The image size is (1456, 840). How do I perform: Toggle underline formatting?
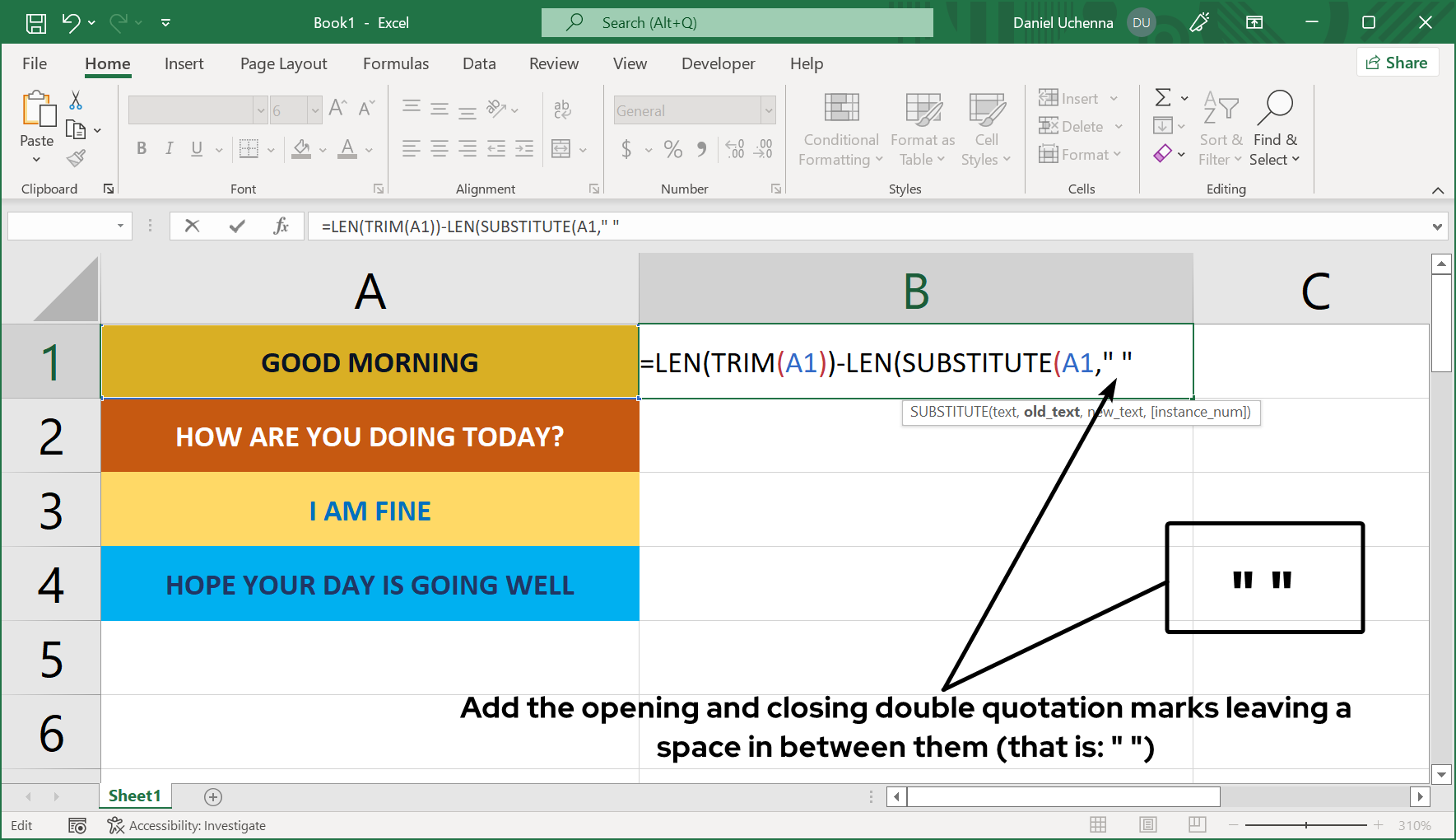(195, 149)
